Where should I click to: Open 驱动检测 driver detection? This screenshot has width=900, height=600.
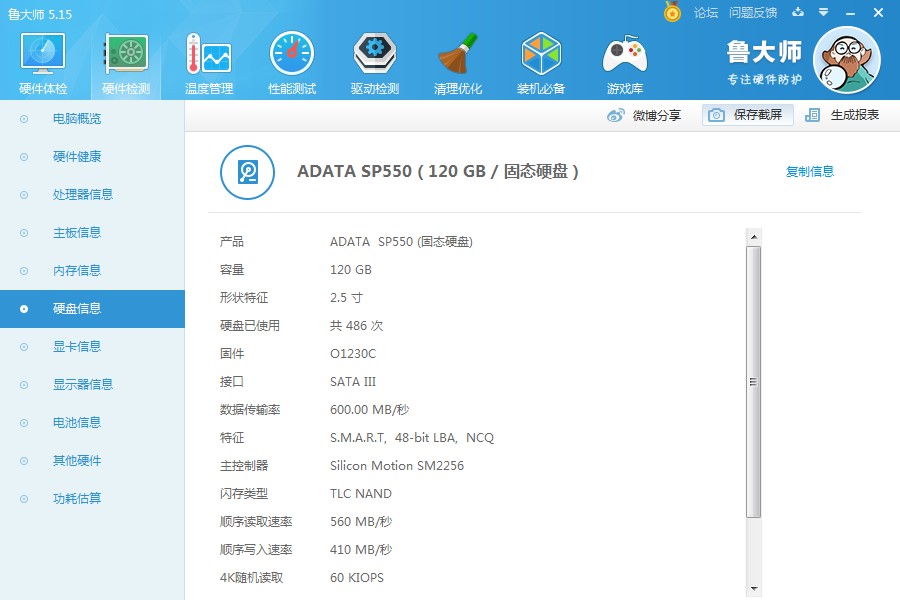[x=375, y=63]
